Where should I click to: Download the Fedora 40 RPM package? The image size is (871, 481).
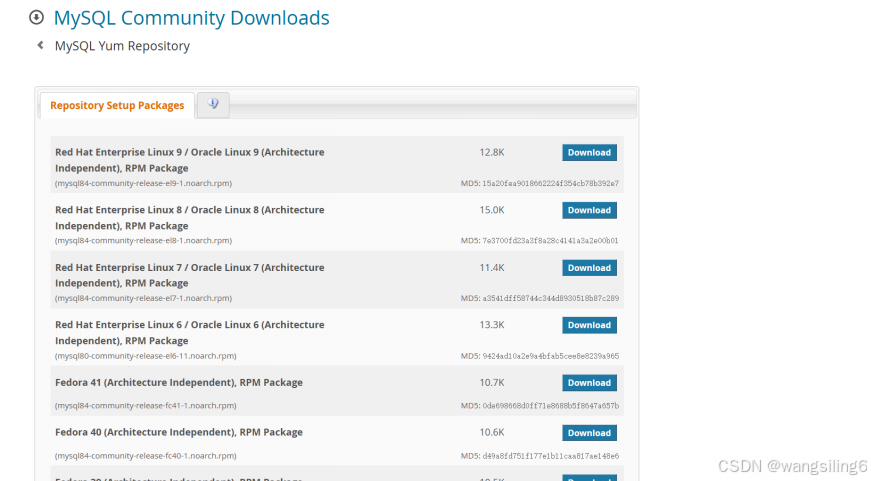point(589,433)
